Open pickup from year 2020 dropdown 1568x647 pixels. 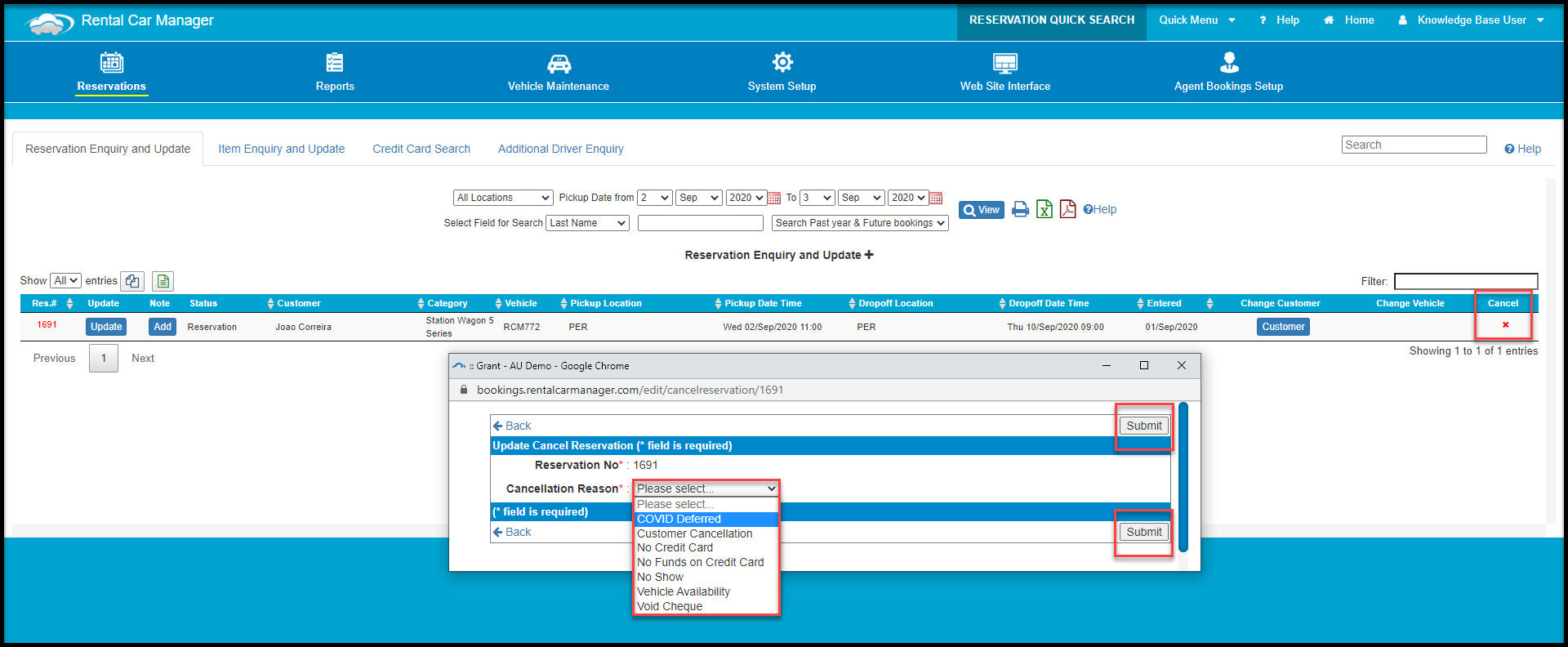[746, 198]
